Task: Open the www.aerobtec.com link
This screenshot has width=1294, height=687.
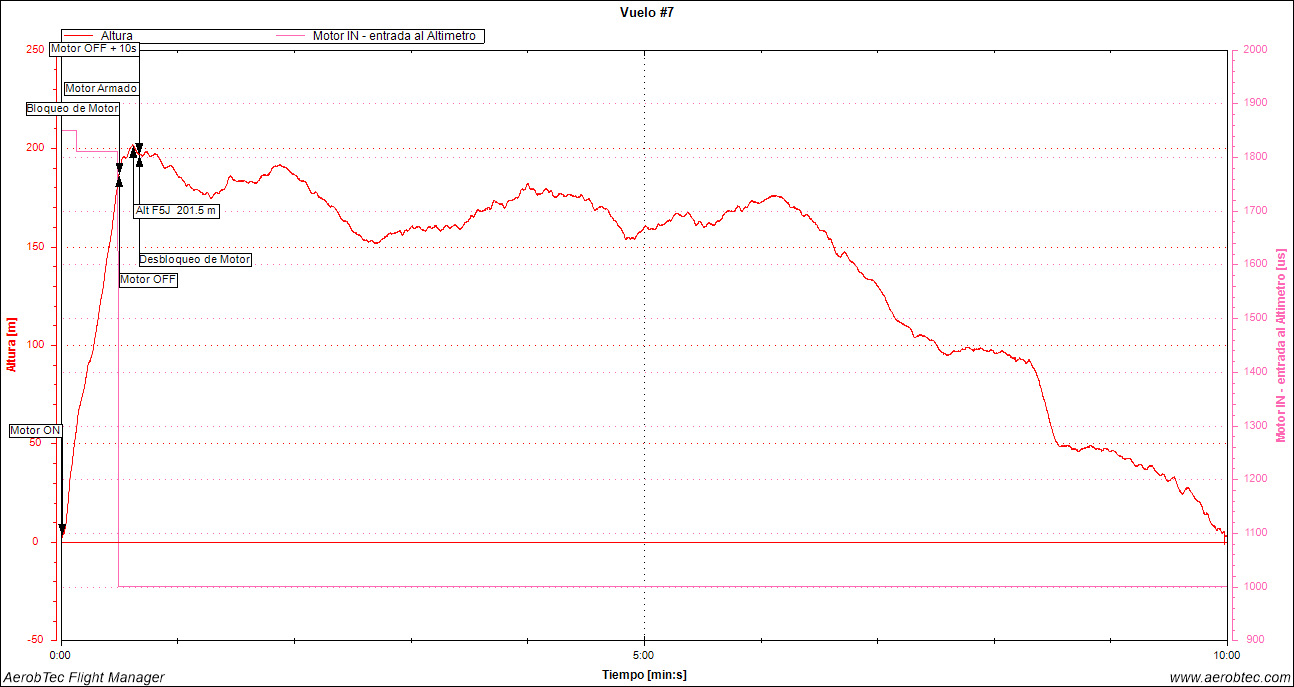Action: click(x=1230, y=677)
